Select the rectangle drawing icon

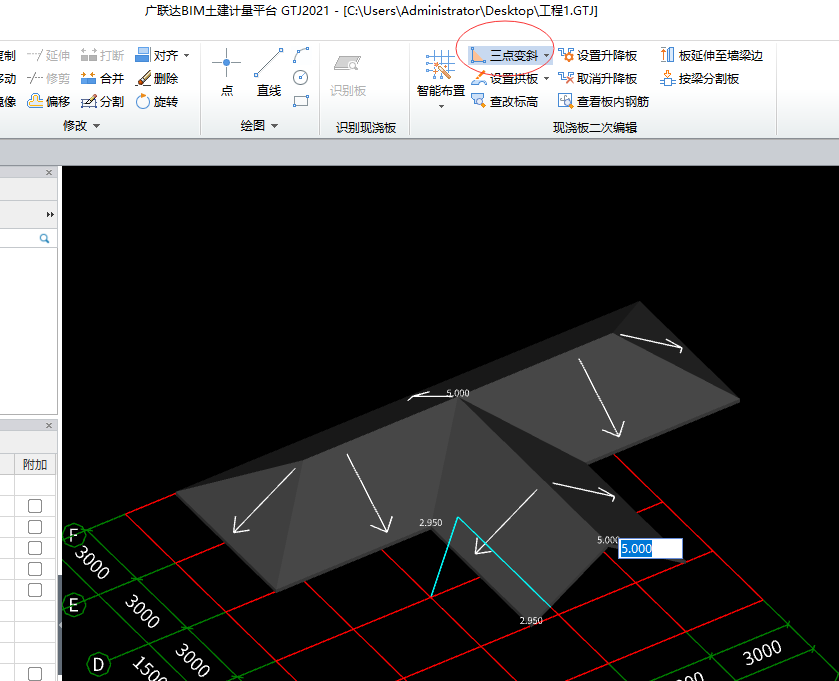[301, 101]
